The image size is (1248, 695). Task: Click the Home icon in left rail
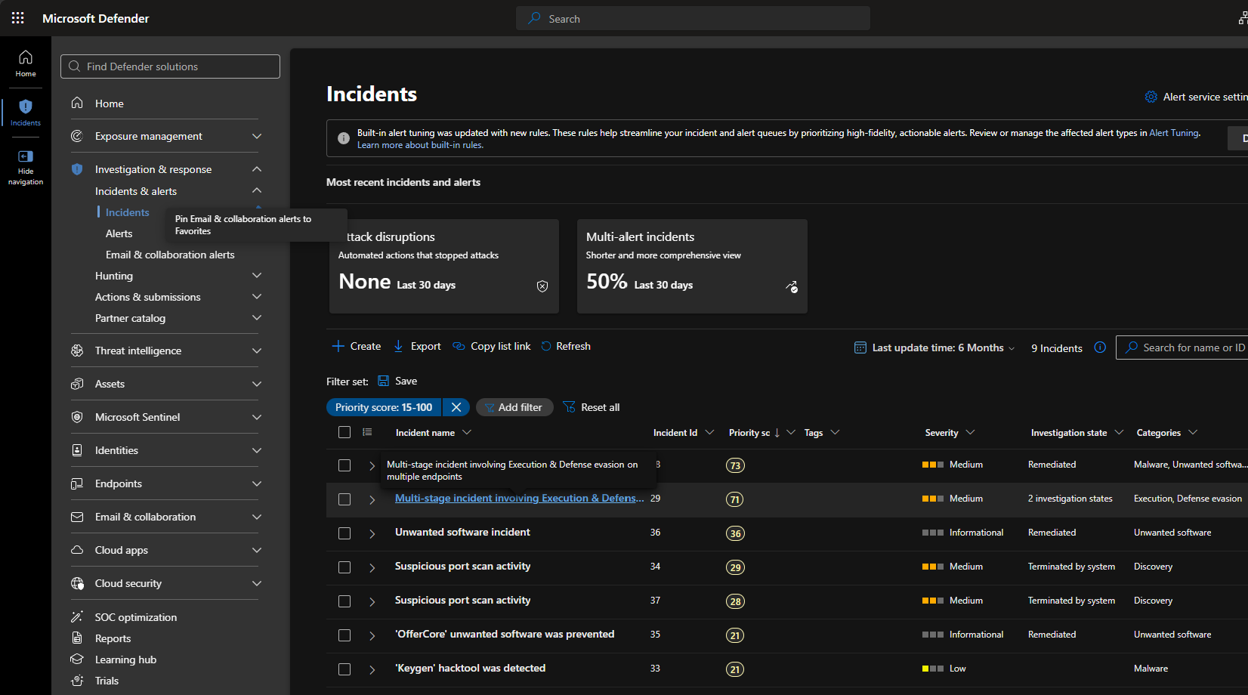(25, 57)
